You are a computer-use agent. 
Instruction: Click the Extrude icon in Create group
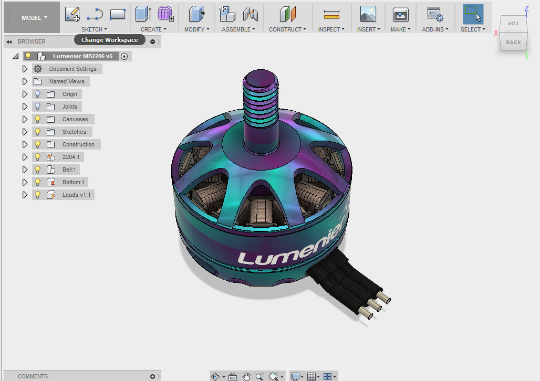[x=143, y=14]
